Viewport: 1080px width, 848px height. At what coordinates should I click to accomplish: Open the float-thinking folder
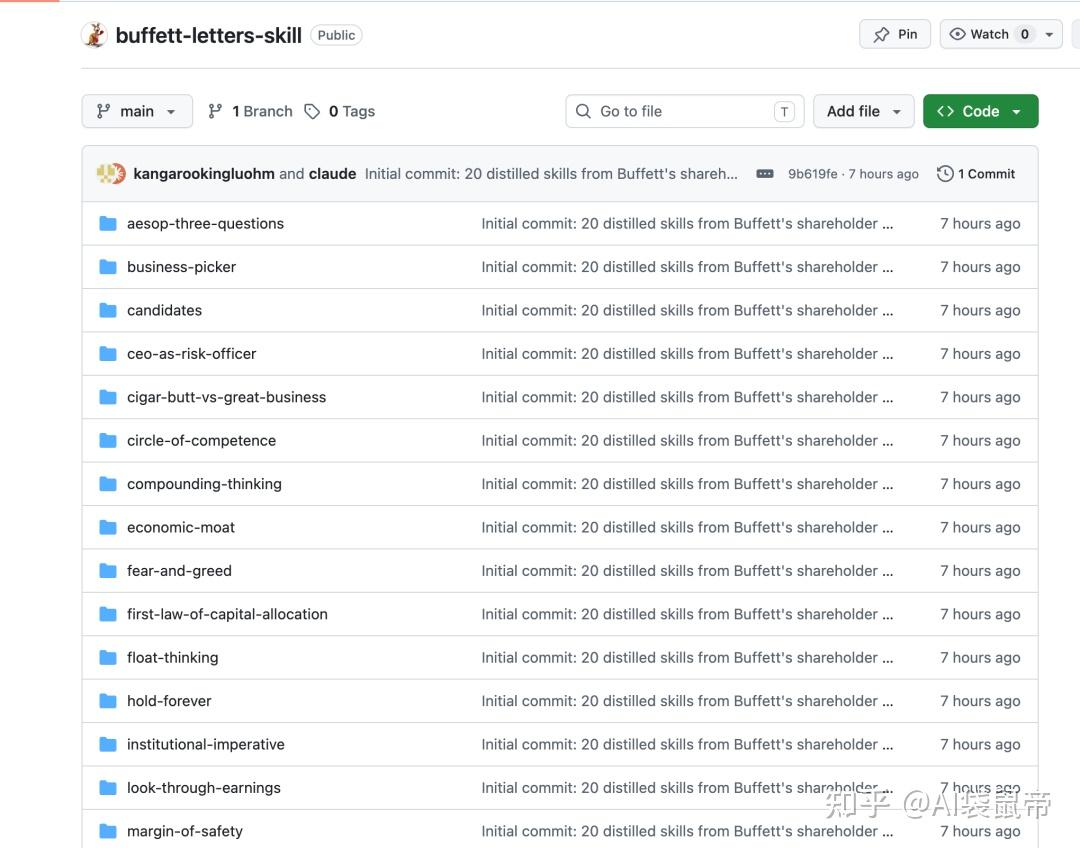click(x=172, y=658)
